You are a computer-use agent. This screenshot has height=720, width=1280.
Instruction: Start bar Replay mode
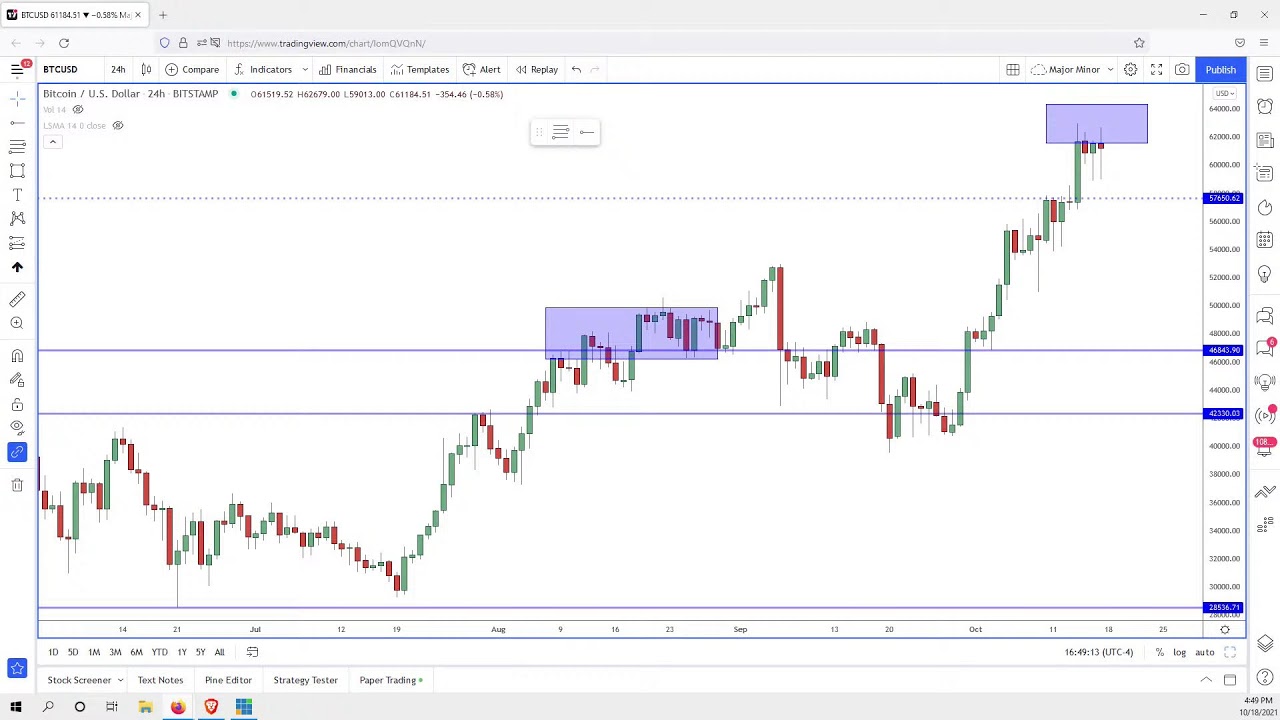click(537, 69)
